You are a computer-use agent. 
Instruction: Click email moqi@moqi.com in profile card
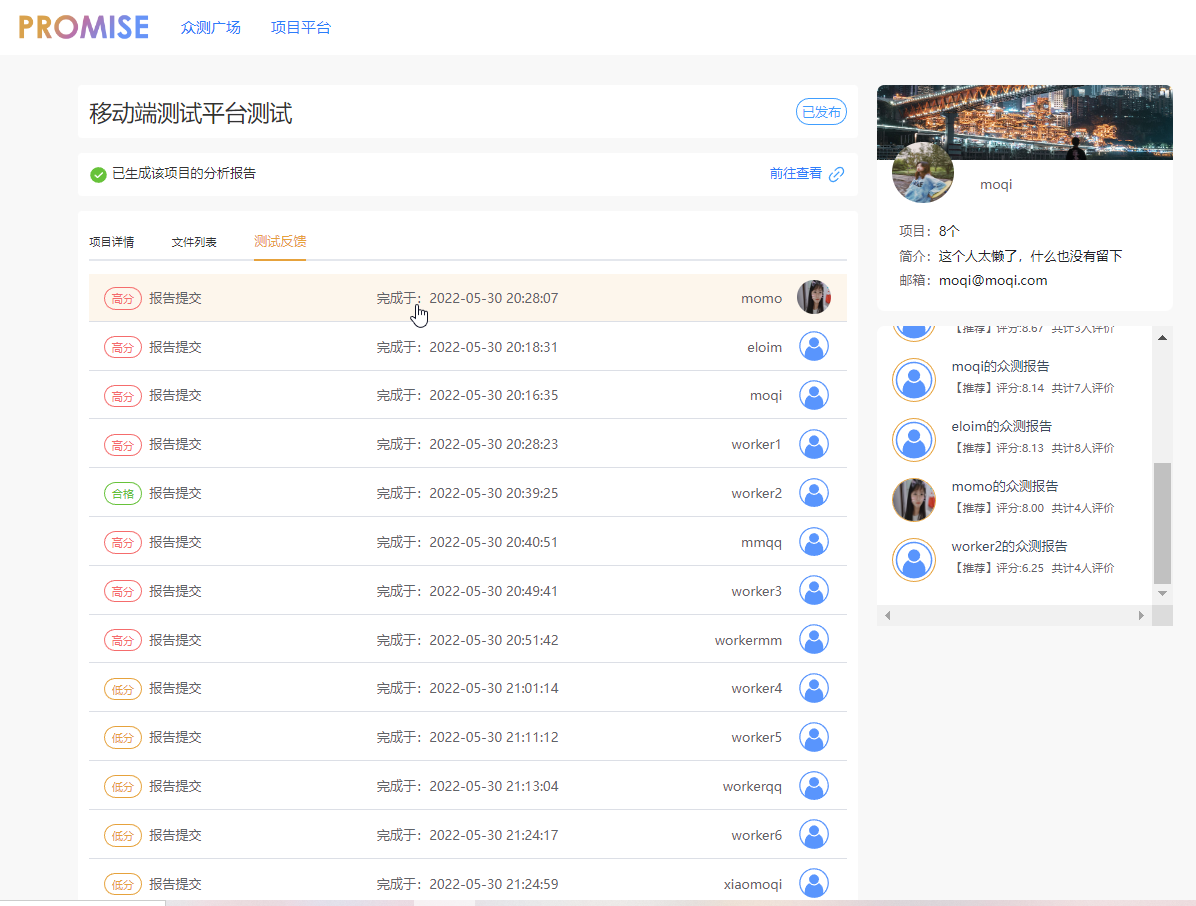(993, 280)
